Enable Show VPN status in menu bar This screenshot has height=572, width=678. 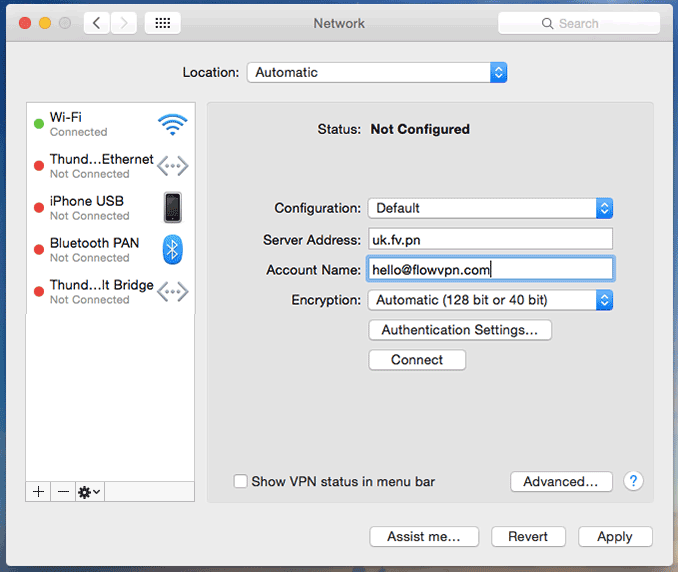(x=240, y=481)
